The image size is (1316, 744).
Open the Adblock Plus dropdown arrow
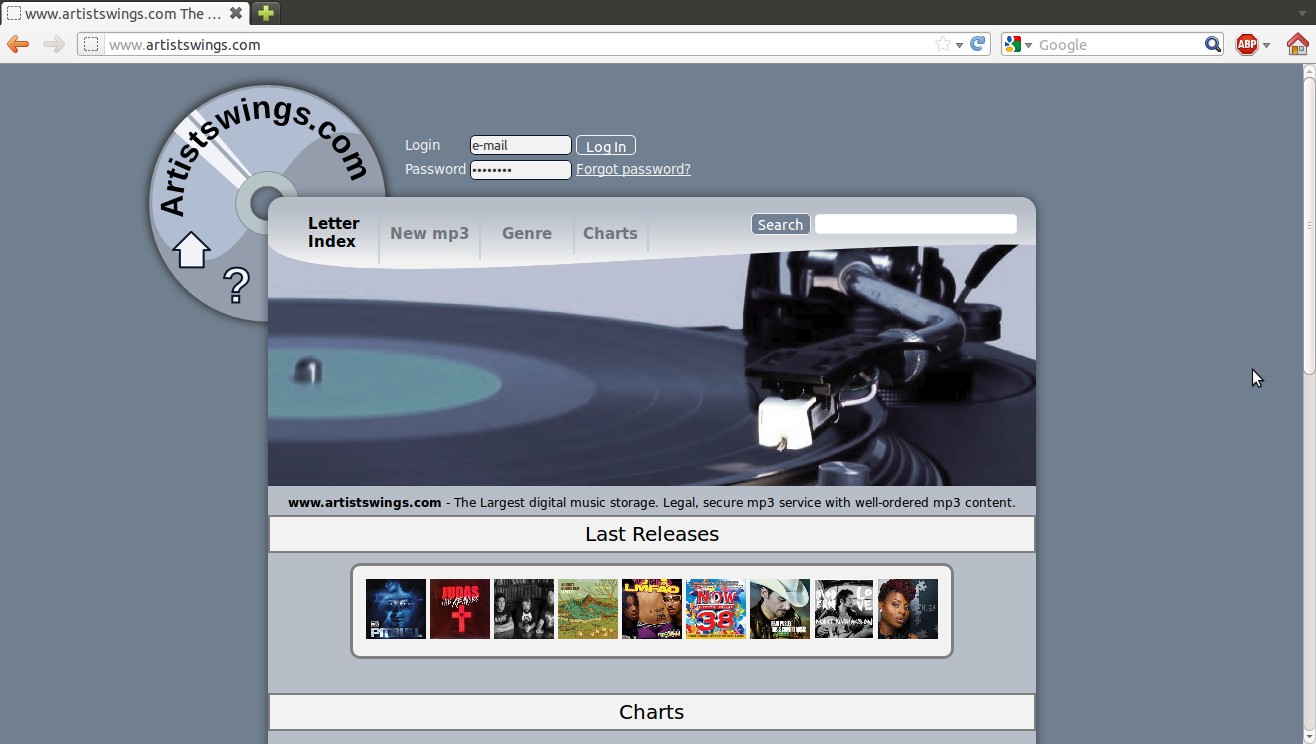pos(1266,45)
